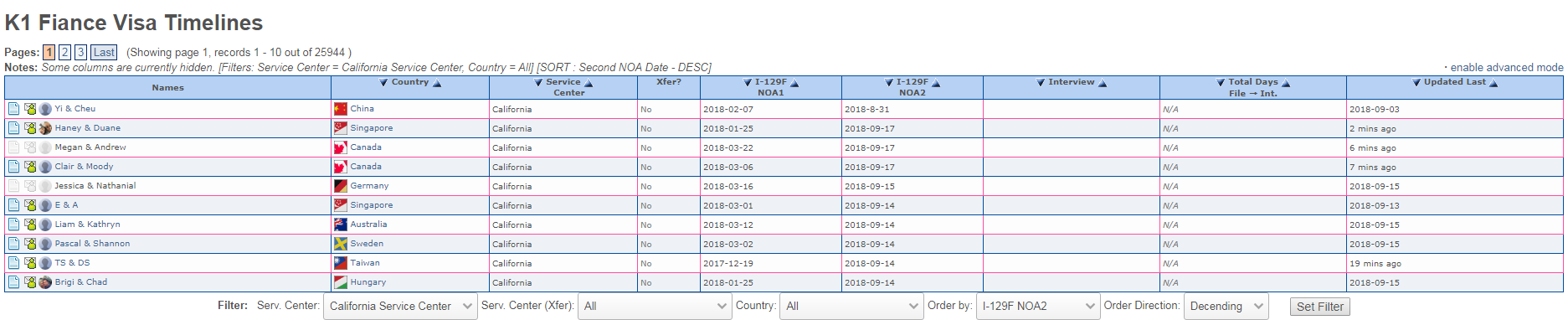Click the Sweden flag icon

340,244
